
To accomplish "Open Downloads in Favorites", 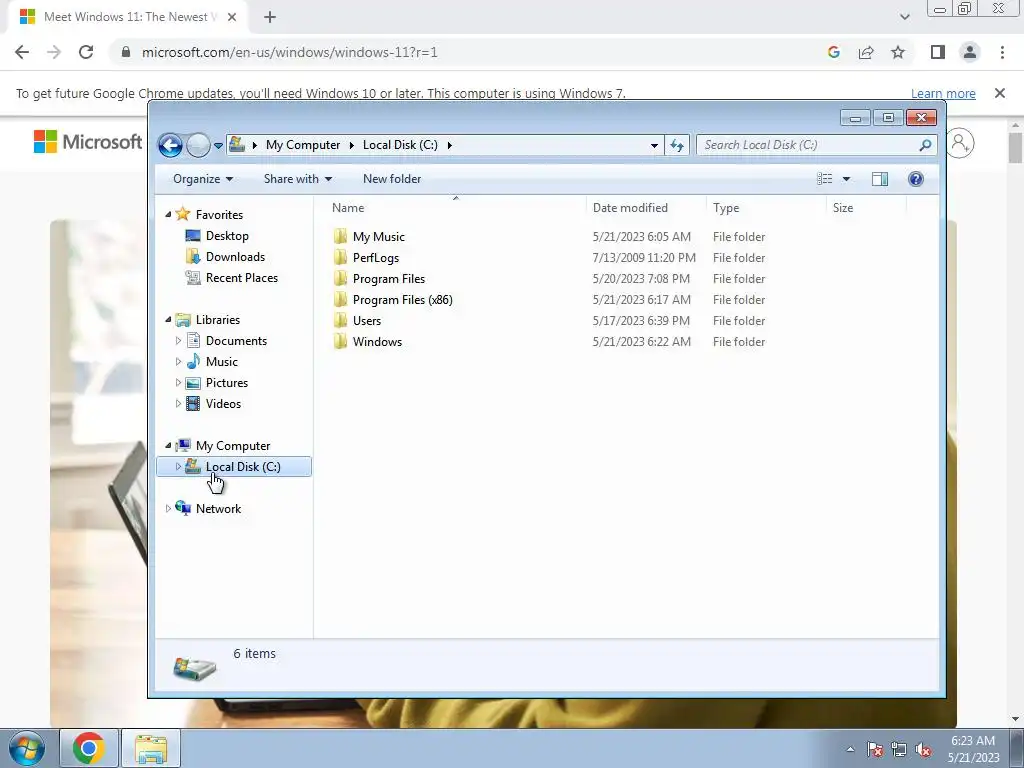I will pos(235,257).
